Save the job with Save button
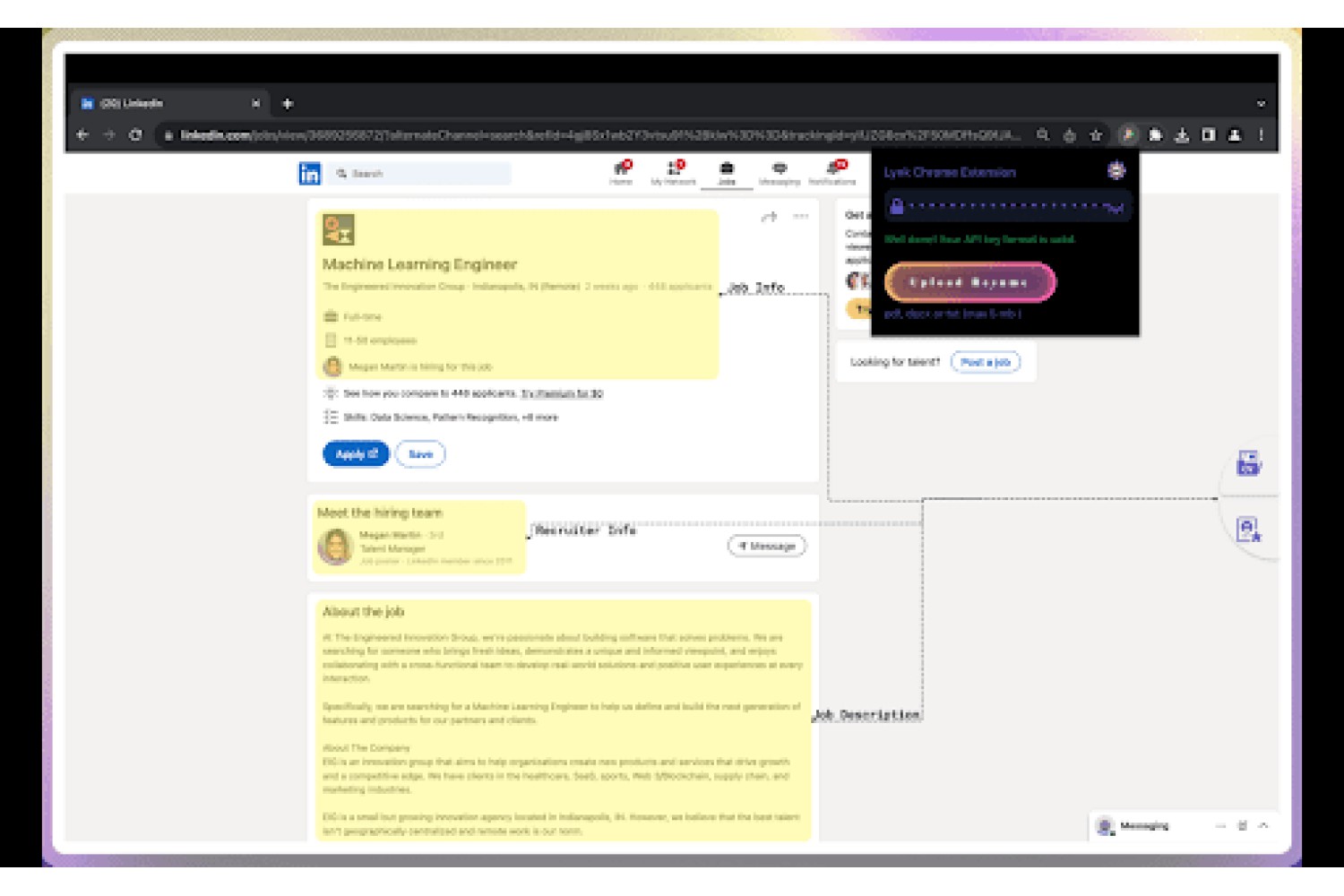The height and width of the screenshot is (896, 1344). (x=420, y=454)
